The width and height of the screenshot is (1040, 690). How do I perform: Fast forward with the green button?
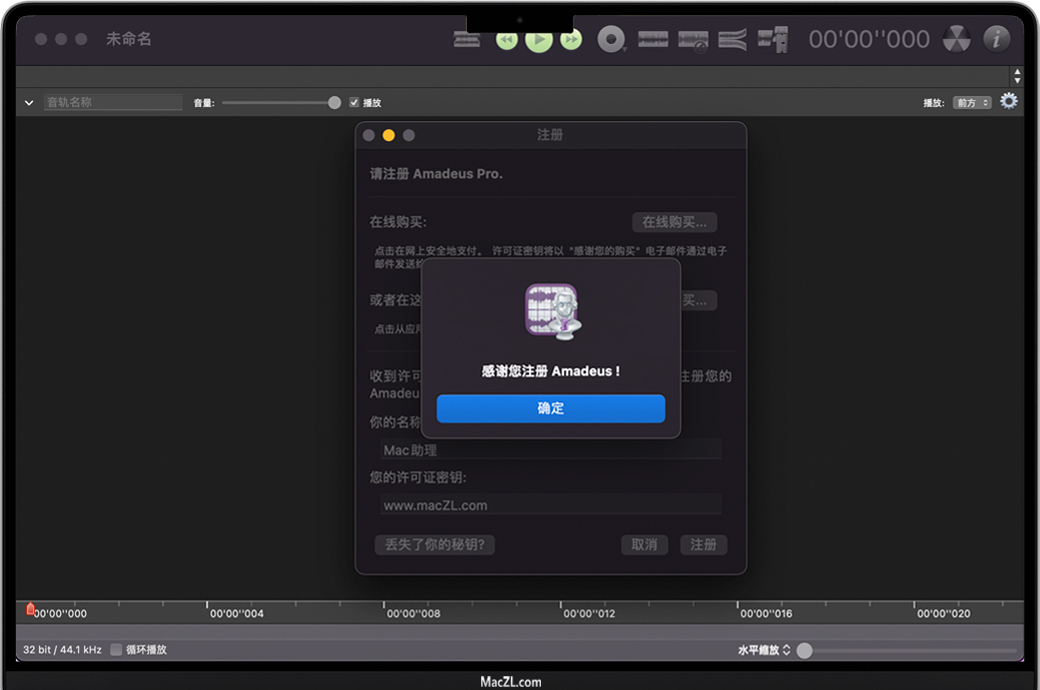(571, 40)
